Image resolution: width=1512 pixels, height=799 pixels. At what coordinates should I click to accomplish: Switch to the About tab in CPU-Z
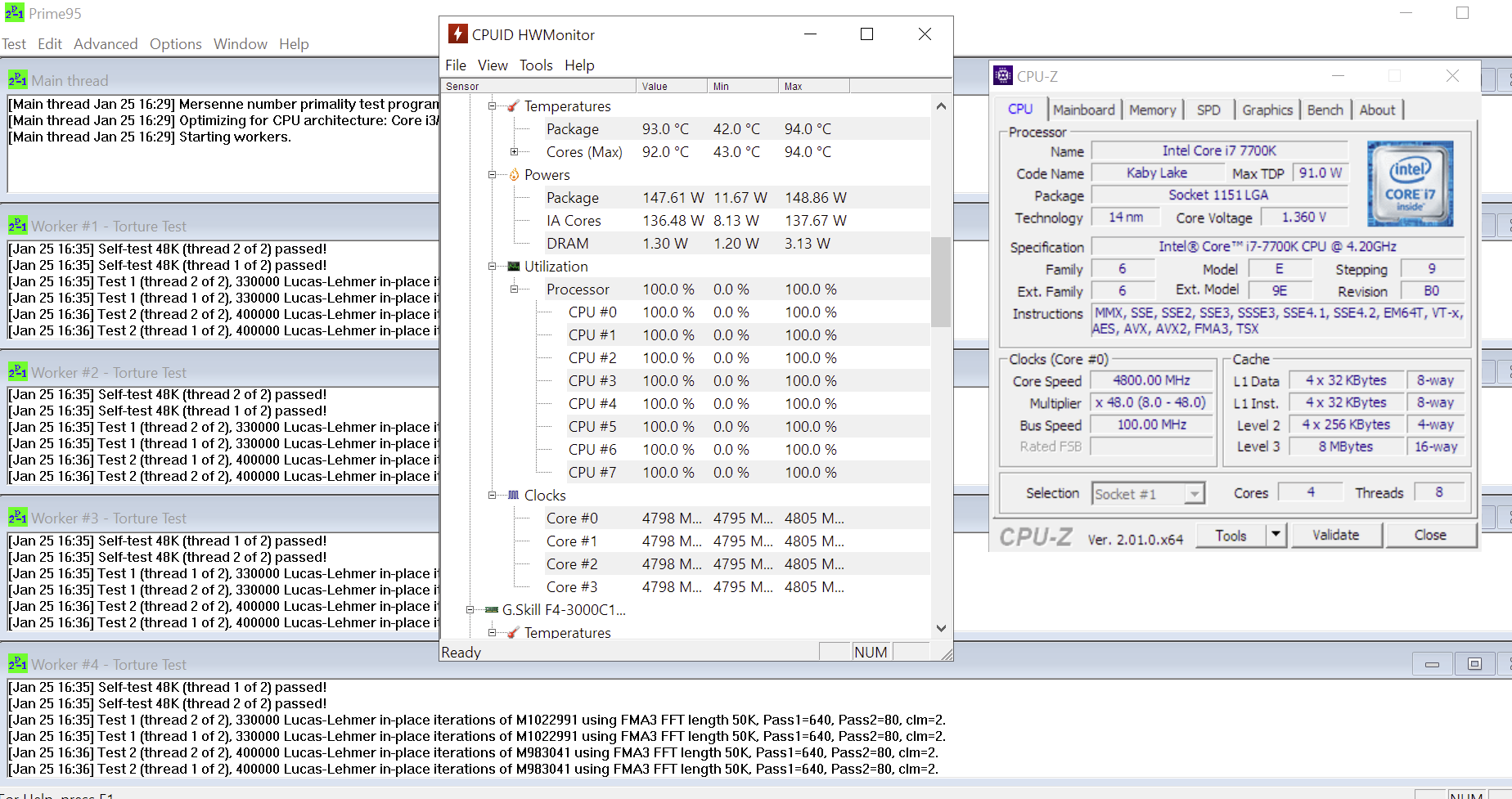click(x=1378, y=110)
